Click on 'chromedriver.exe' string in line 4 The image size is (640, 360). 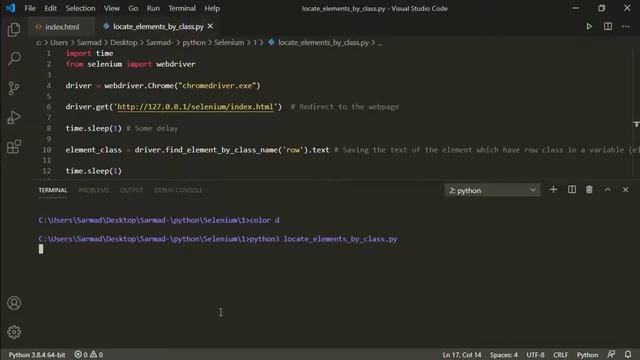click(217, 86)
